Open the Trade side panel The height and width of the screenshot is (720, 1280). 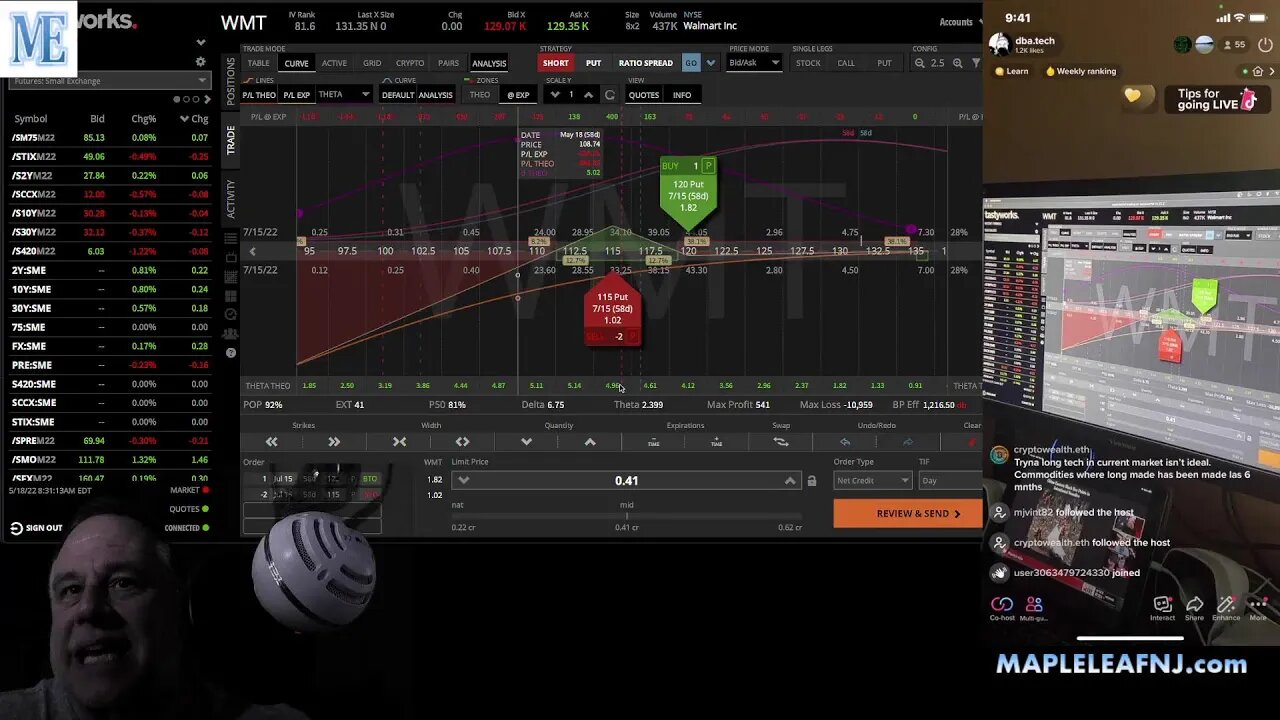[x=231, y=140]
